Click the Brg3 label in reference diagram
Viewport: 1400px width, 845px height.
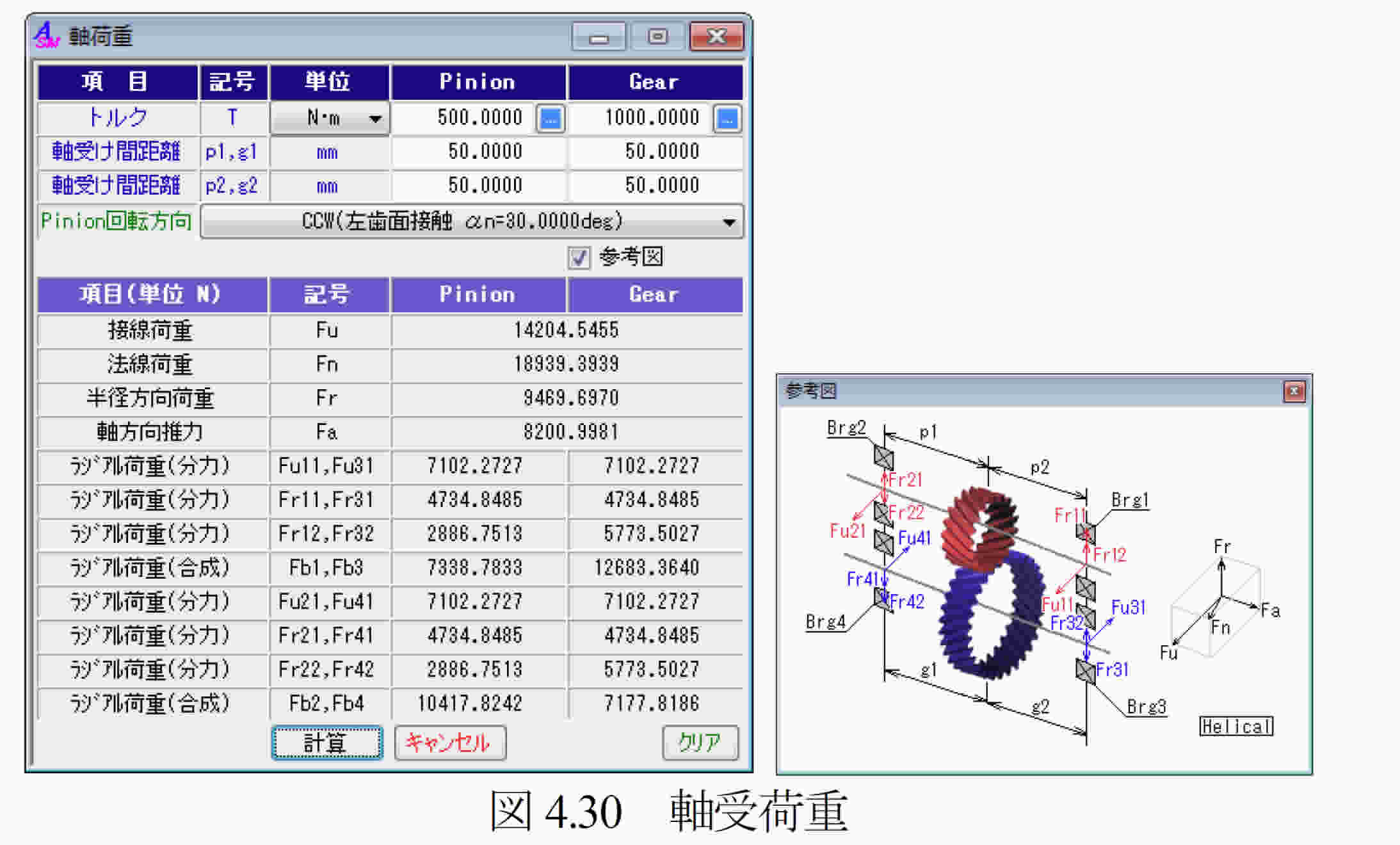(x=1147, y=707)
